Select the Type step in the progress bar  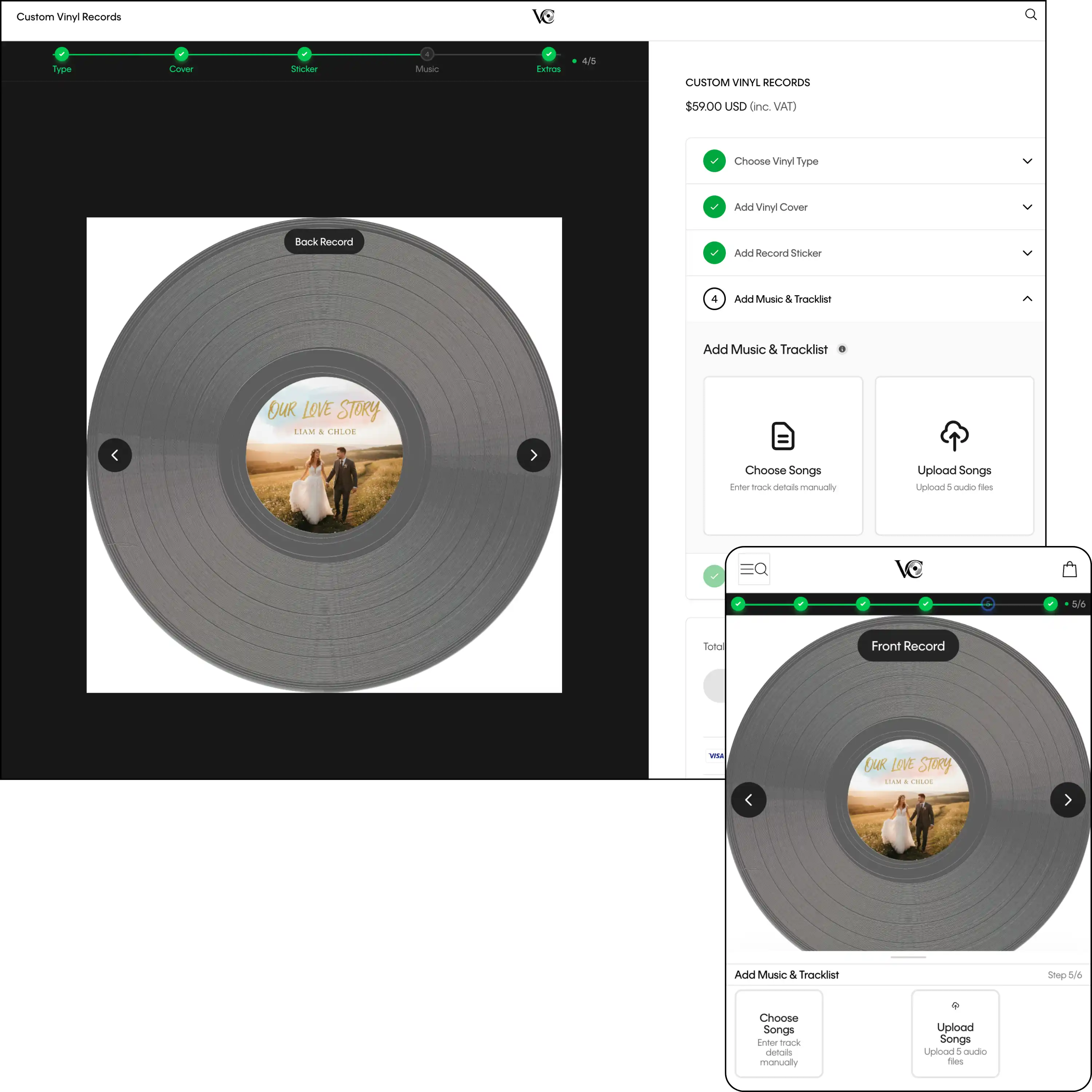tap(62, 54)
